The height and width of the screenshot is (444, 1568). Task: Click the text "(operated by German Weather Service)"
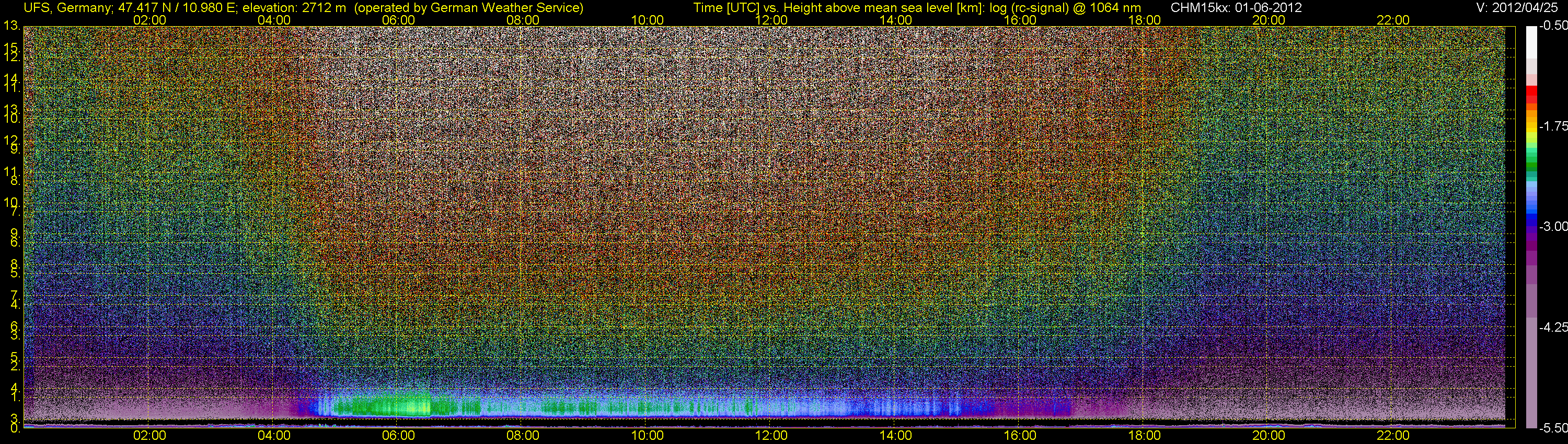click(x=469, y=8)
